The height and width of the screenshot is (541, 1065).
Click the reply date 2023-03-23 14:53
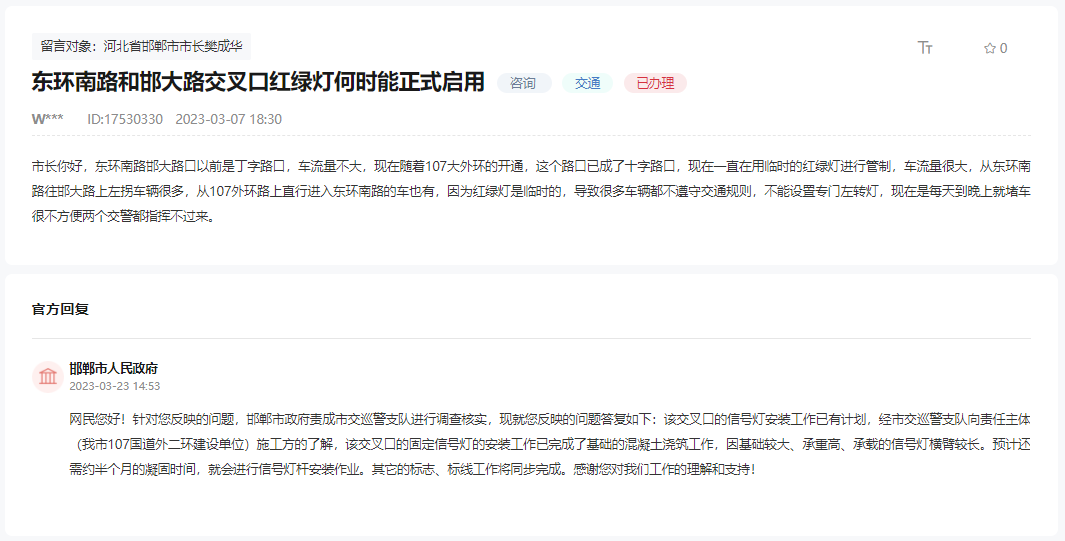115,386
